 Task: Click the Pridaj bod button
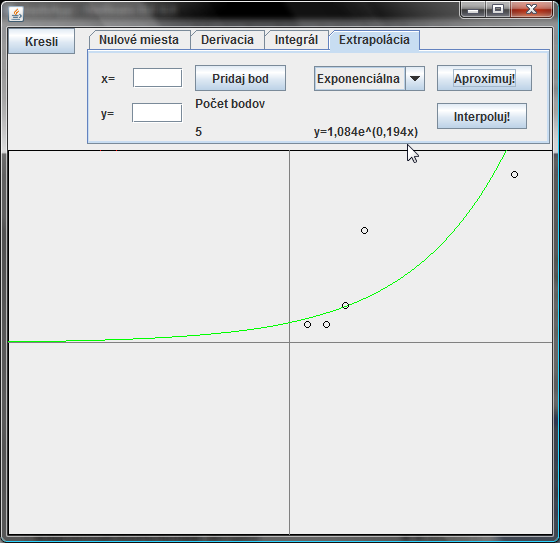click(240, 78)
